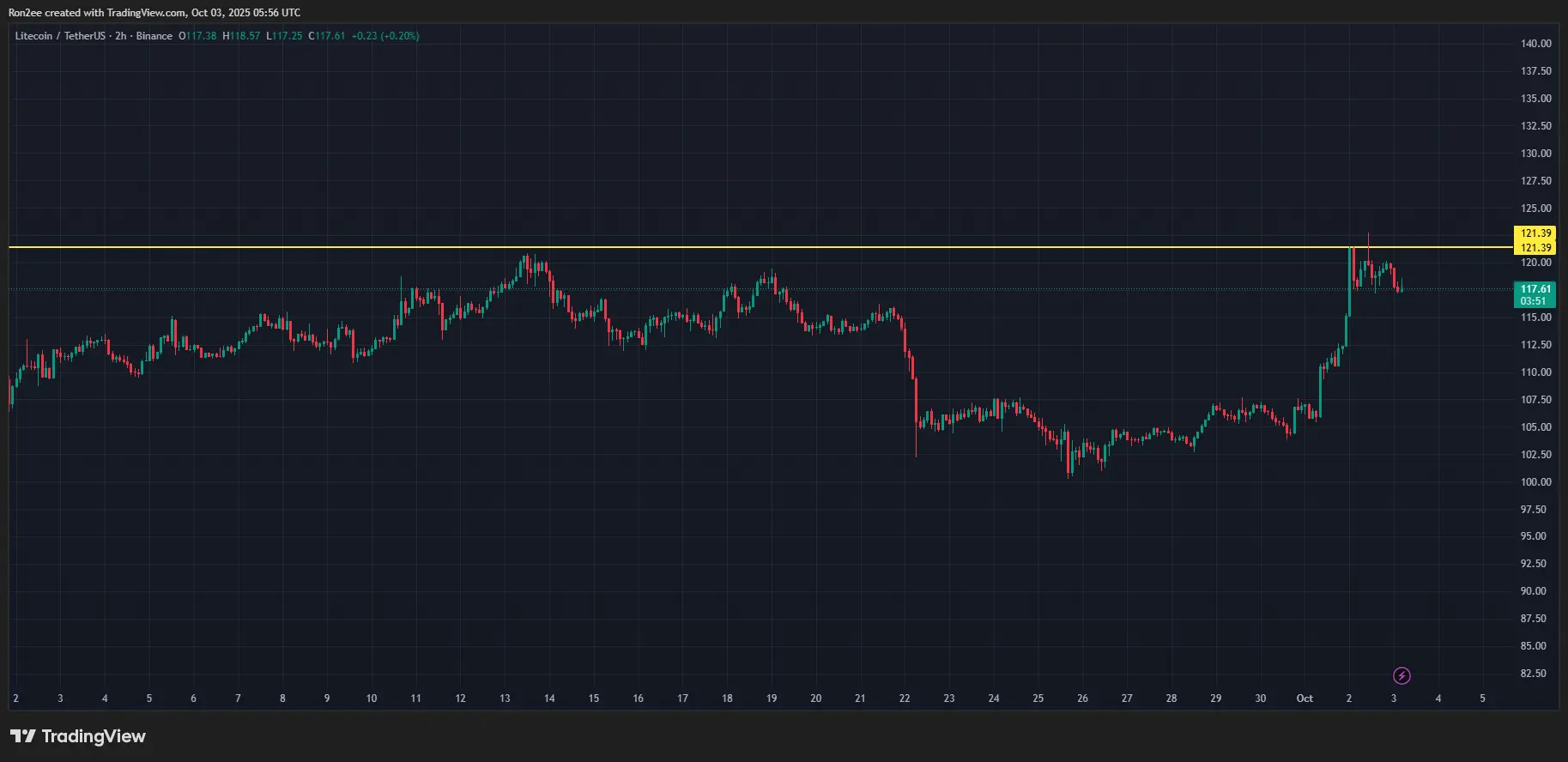
Task: Click the +0.23 (+0.20%) change value
Action: tap(385, 36)
